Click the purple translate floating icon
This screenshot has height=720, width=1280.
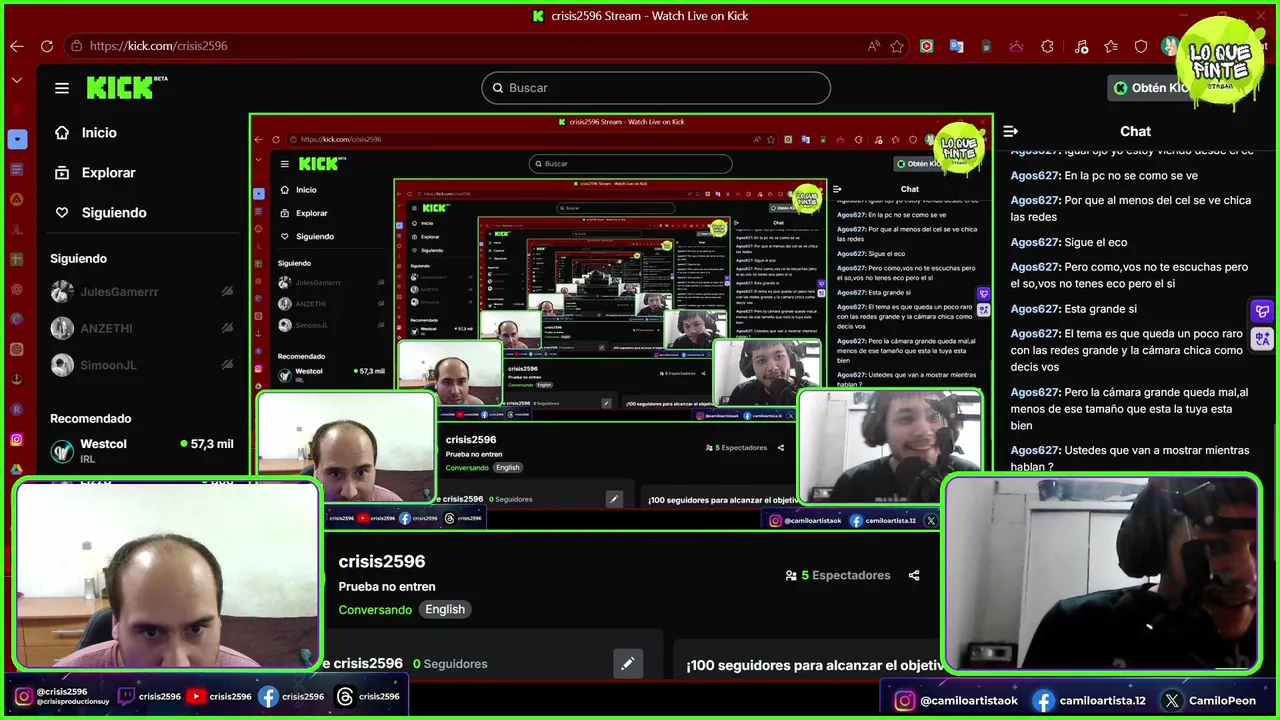point(1262,339)
